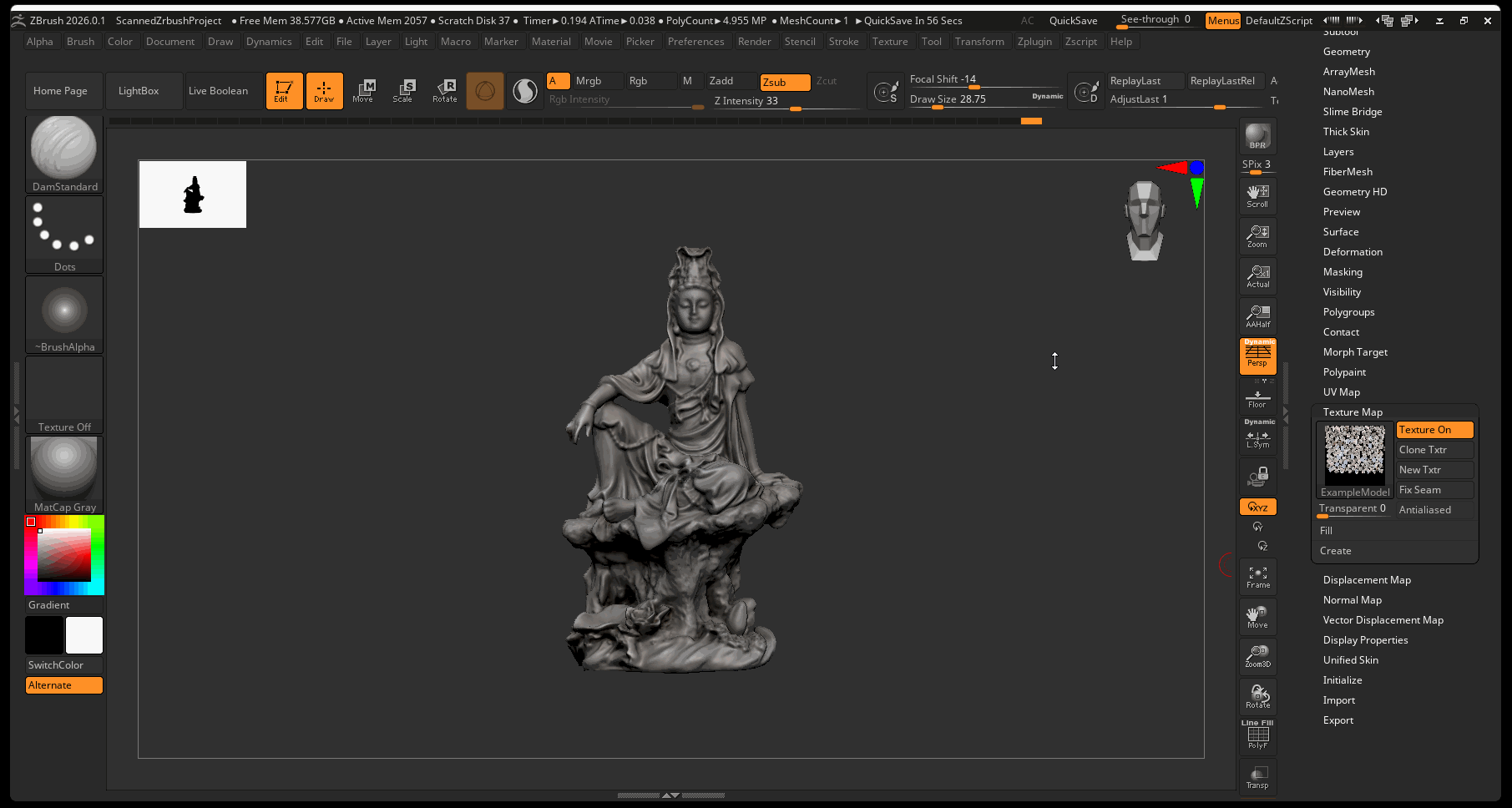
Task: Expand the Geometry subpalette
Action: pyautogui.click(x=1346, y=52)
